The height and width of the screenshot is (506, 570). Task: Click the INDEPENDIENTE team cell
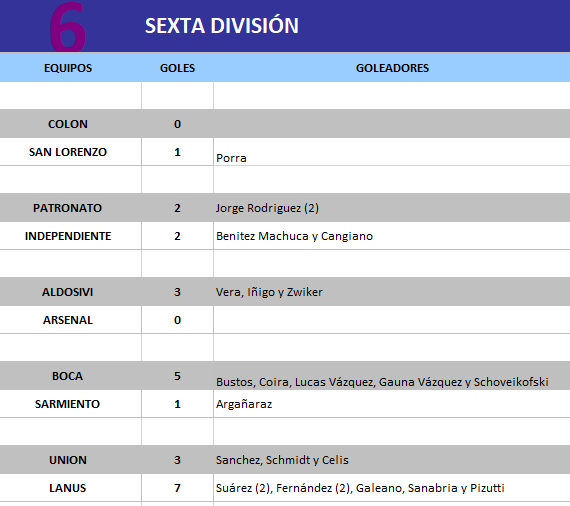(x=68, y=236)
